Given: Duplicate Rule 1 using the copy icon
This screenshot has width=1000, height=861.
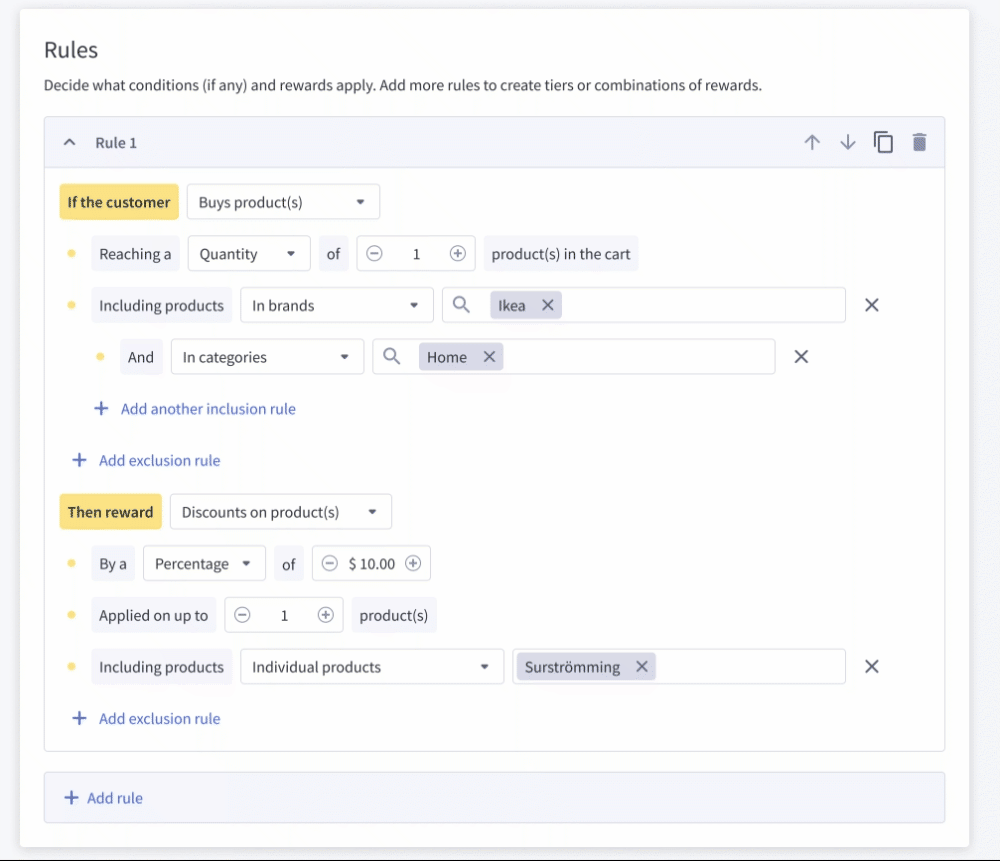Looking at the screenshot, I should coord(883,142).
